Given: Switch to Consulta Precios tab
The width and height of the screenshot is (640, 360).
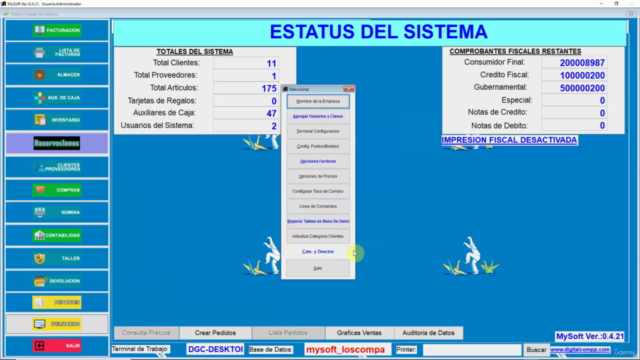Looking at the screenshot, I should tap(146, 333).
